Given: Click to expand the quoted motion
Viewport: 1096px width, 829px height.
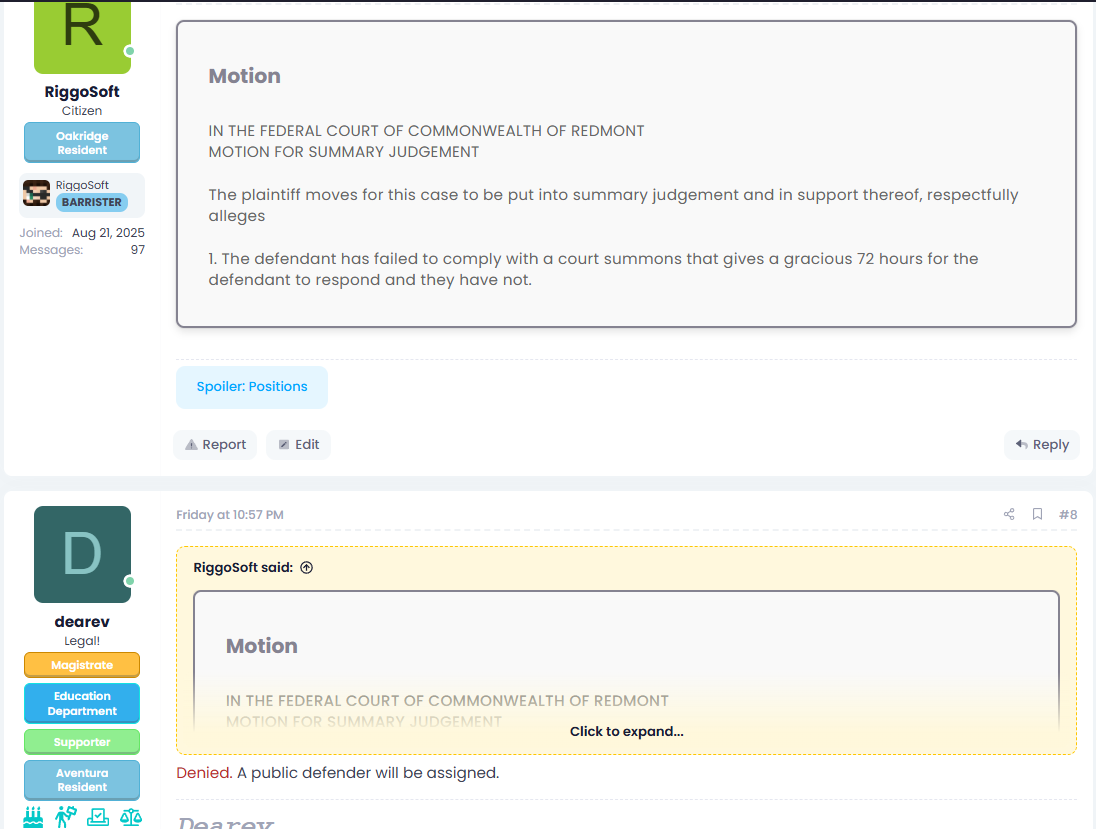Looking at the screenshot, I should click(x=626, y=731).
